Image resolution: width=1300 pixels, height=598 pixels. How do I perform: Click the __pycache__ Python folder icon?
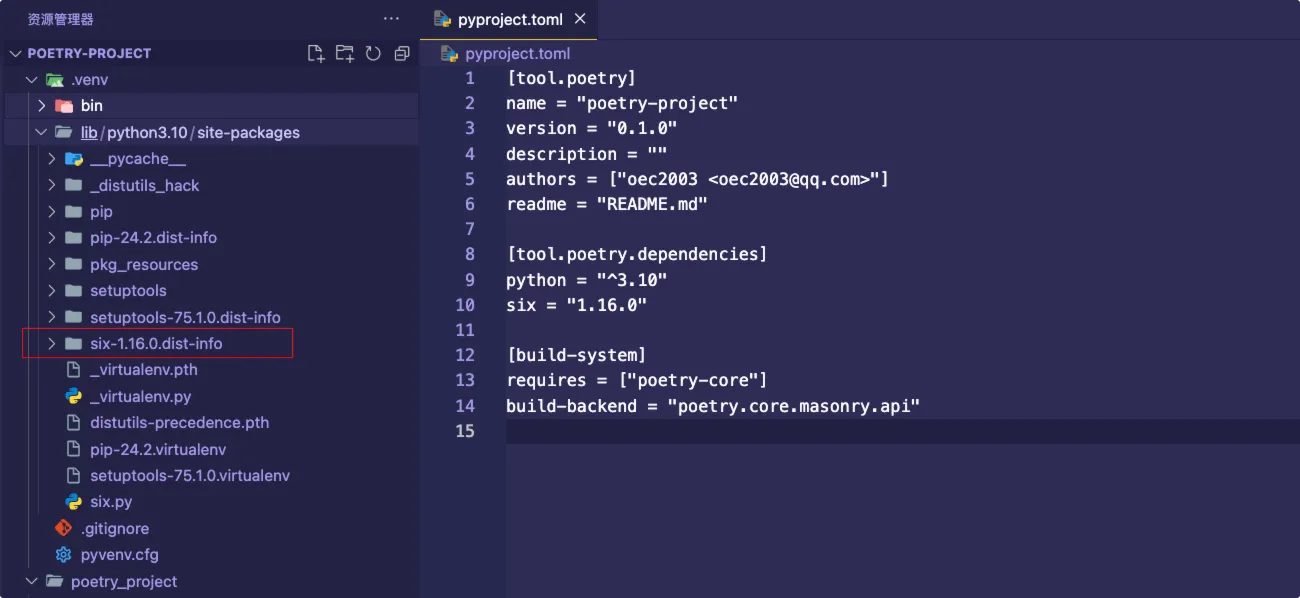pos(73,158)
